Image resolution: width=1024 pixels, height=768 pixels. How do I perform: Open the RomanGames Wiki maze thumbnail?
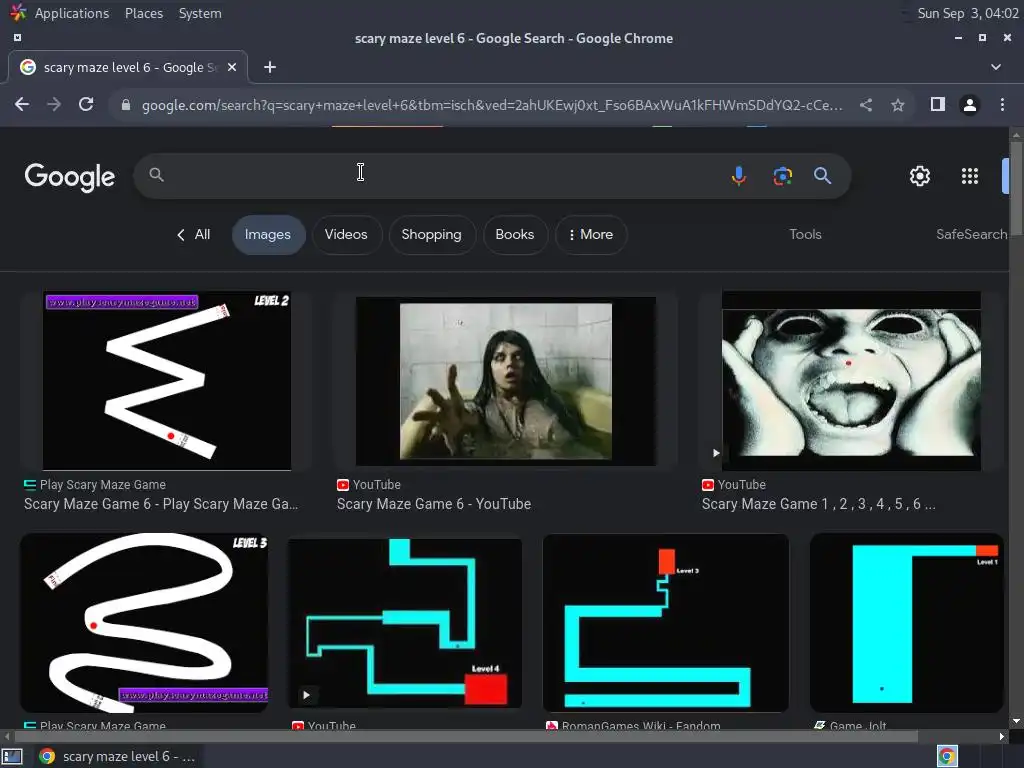[x=665, y=622]
